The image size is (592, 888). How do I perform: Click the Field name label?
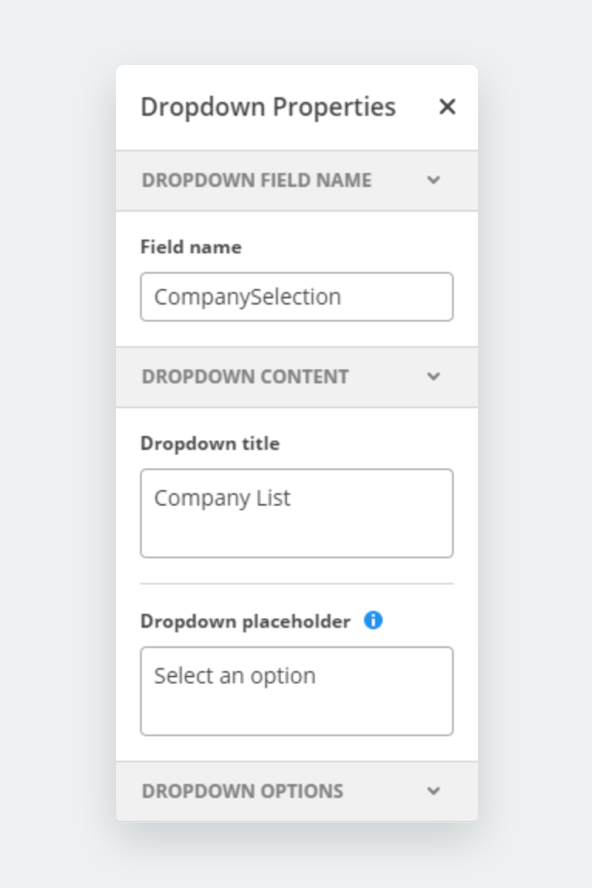pos(191,247)
